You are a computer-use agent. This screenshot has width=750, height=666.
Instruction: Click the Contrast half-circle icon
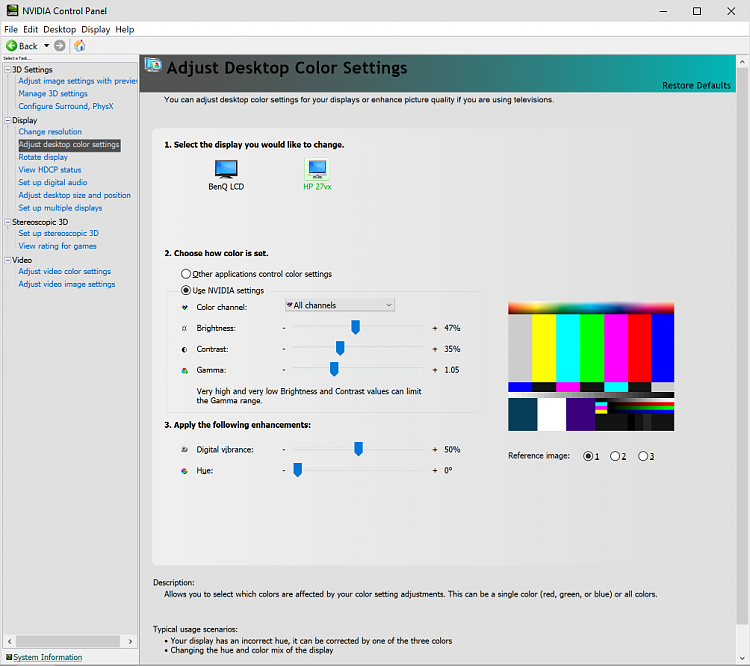[185, 349]
